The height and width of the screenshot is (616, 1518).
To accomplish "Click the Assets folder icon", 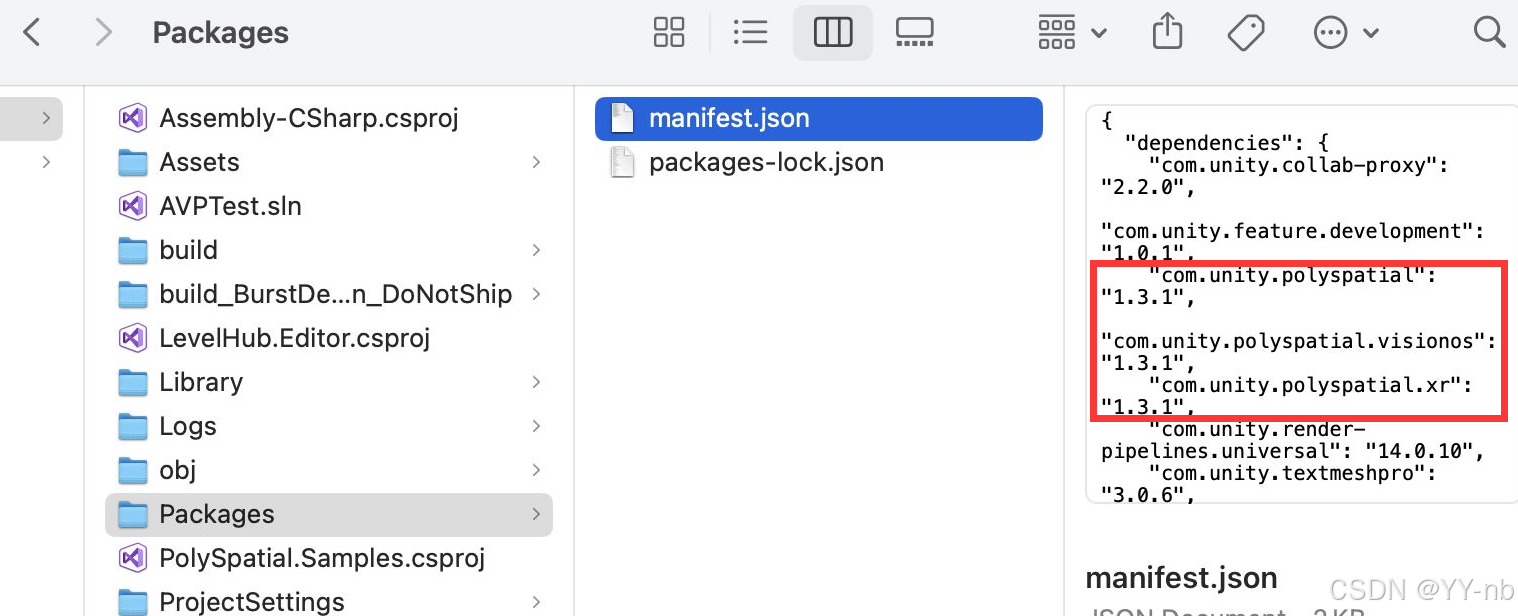I will (x=133, y=162).
